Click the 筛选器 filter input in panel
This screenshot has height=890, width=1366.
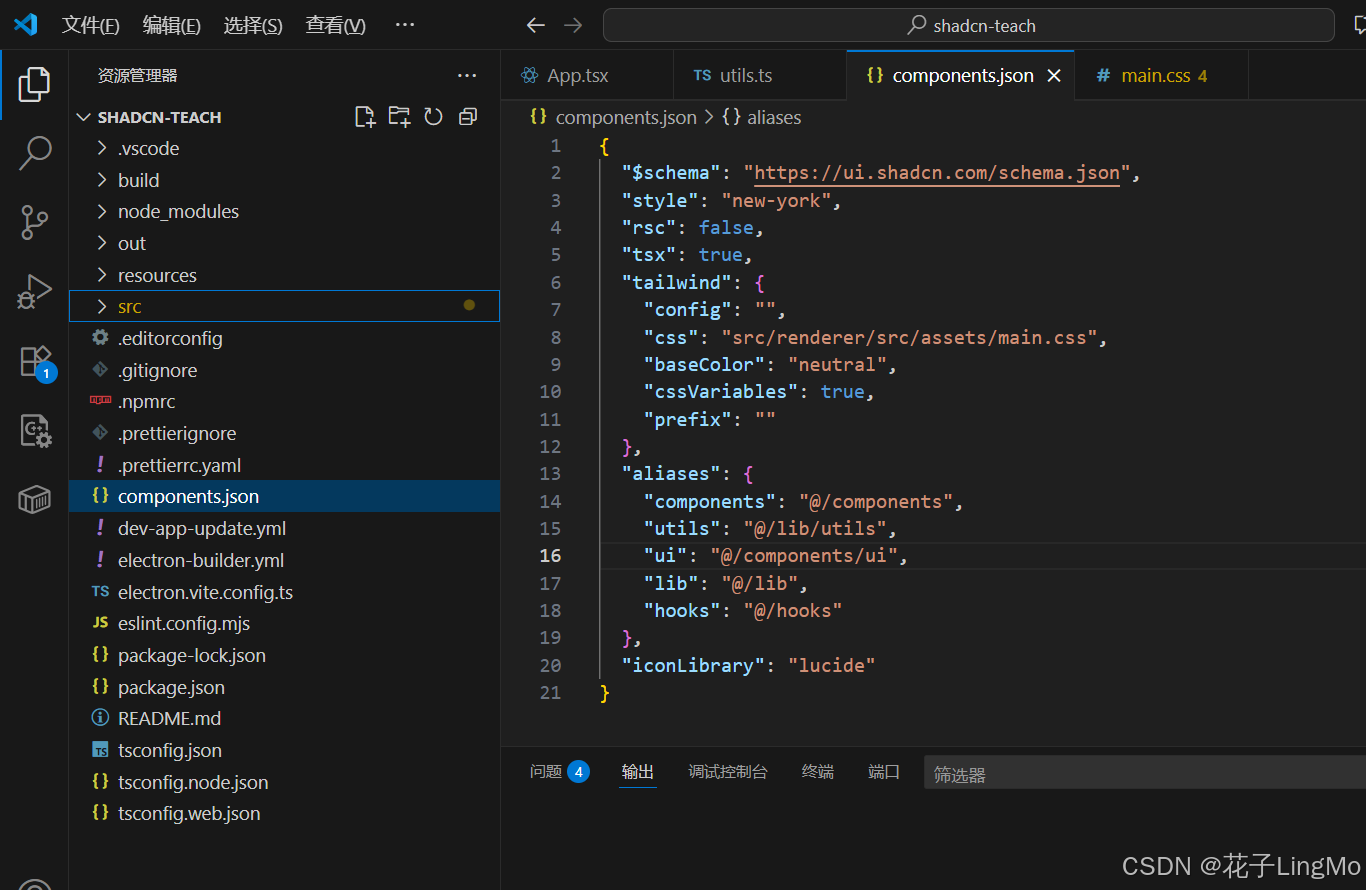coord(1145,774)
